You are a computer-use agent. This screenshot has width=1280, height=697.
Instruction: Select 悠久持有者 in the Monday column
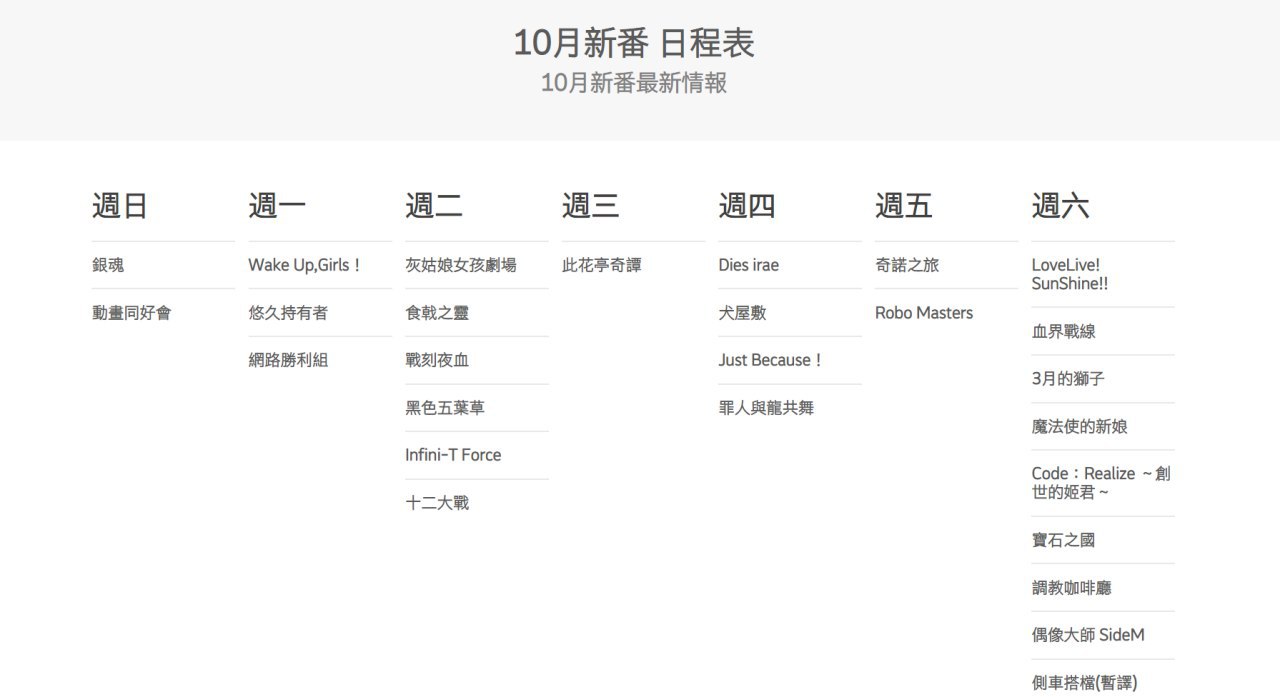[288, 313]
